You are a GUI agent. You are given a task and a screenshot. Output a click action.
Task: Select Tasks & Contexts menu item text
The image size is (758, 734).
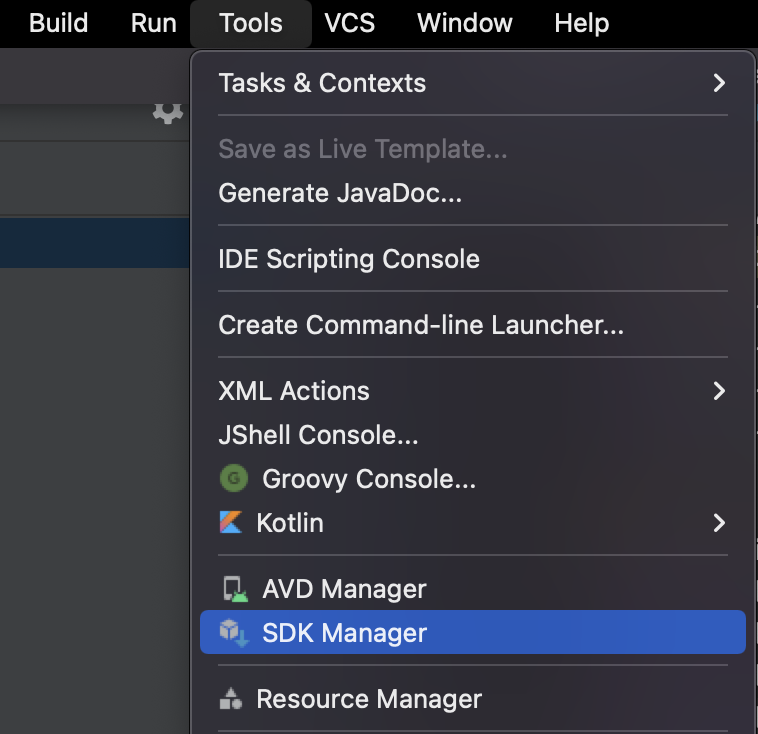click(322, 83)
